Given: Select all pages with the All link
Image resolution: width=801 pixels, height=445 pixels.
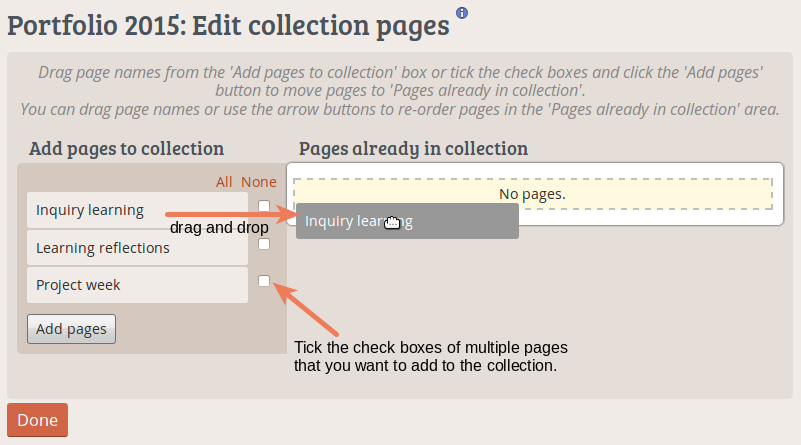Looking at the screenshot, I should click(224, 182).
